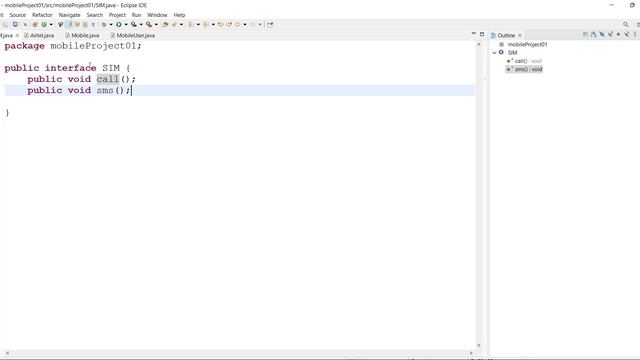Click the Pin Editor icon at the toolbar's end
This screenshot has width=640, height=360.
pos(270,24)
